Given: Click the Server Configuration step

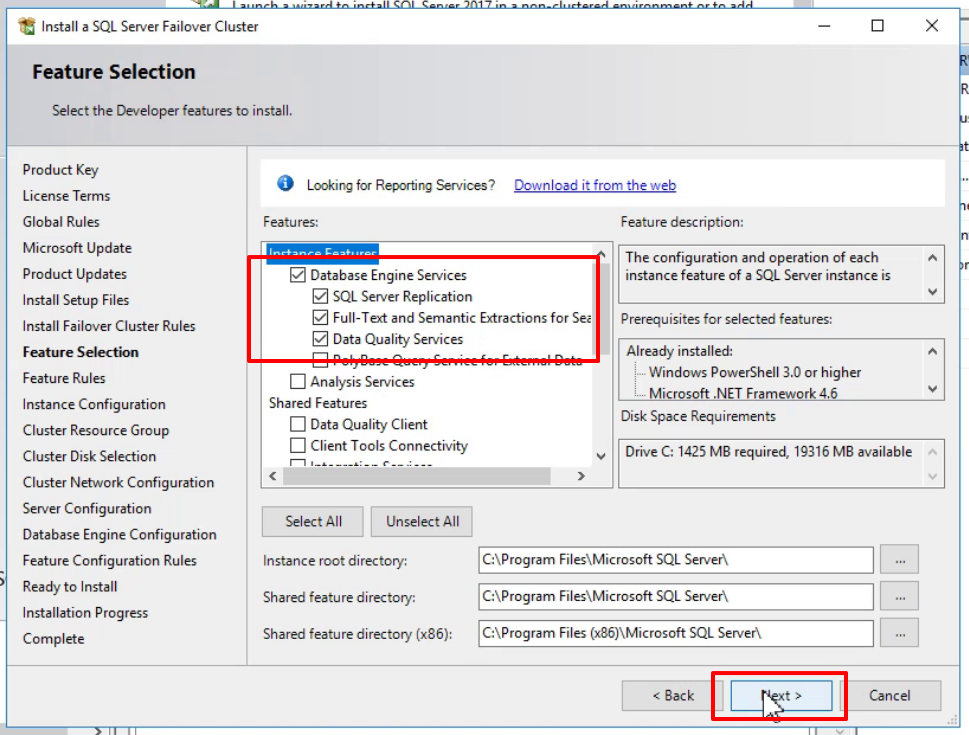Looking at the screenshot, I should 87,508.
